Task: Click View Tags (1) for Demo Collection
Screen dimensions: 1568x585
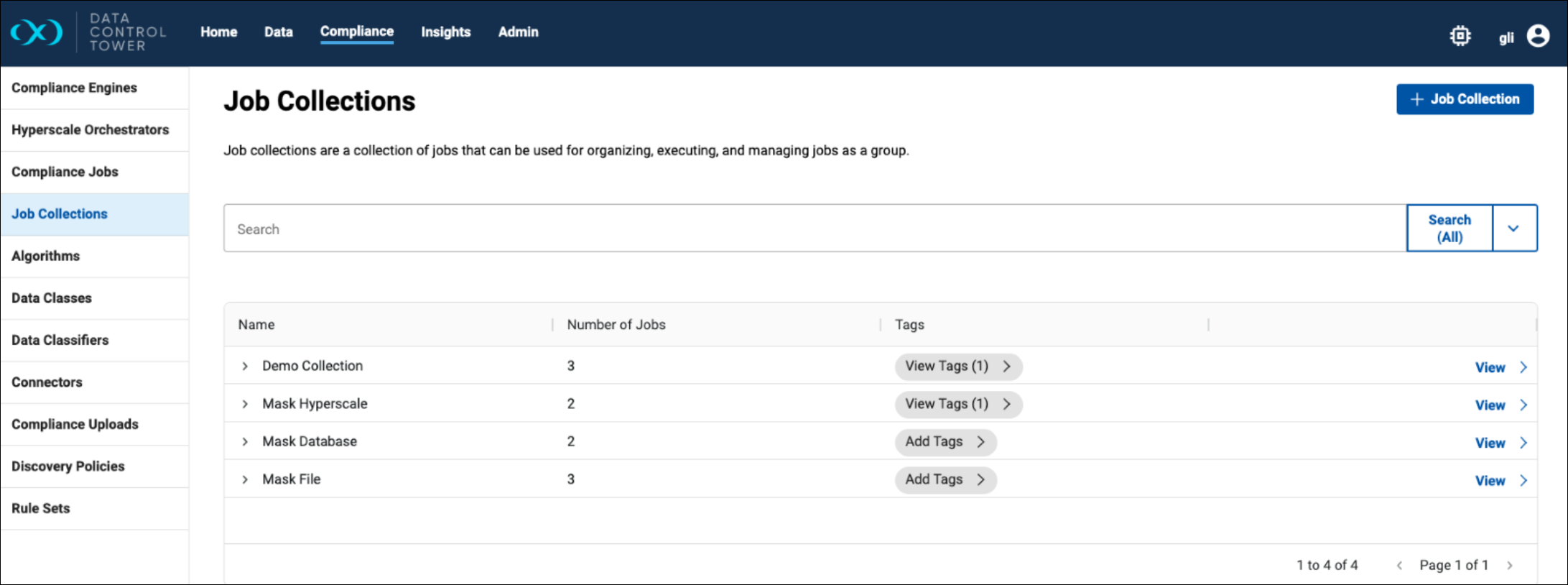Action: point(957,367)
